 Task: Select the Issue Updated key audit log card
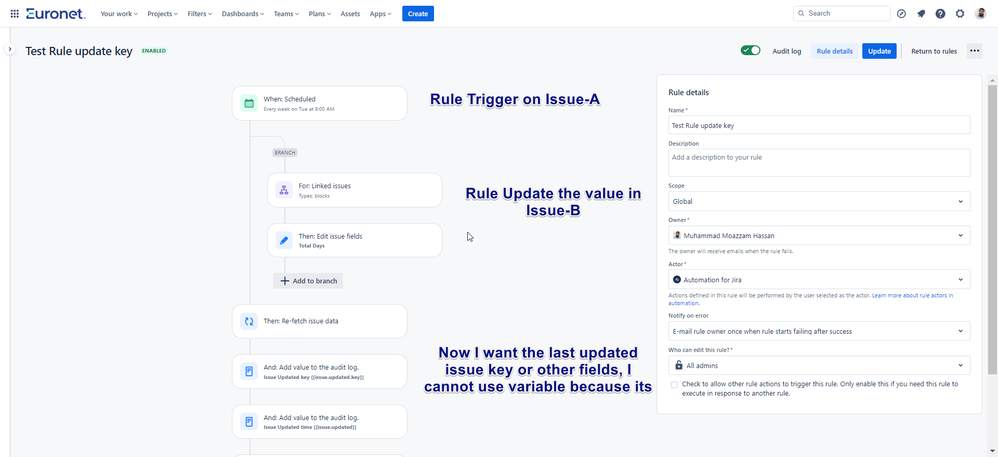point(320,372)
